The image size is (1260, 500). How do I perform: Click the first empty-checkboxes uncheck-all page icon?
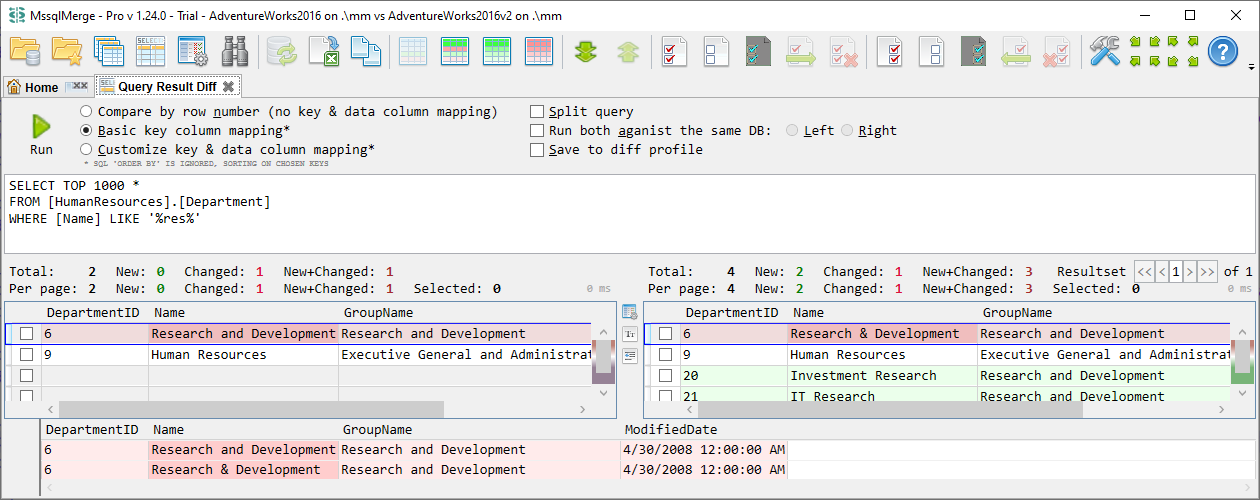pyautogui.click(x=717, y=51)
